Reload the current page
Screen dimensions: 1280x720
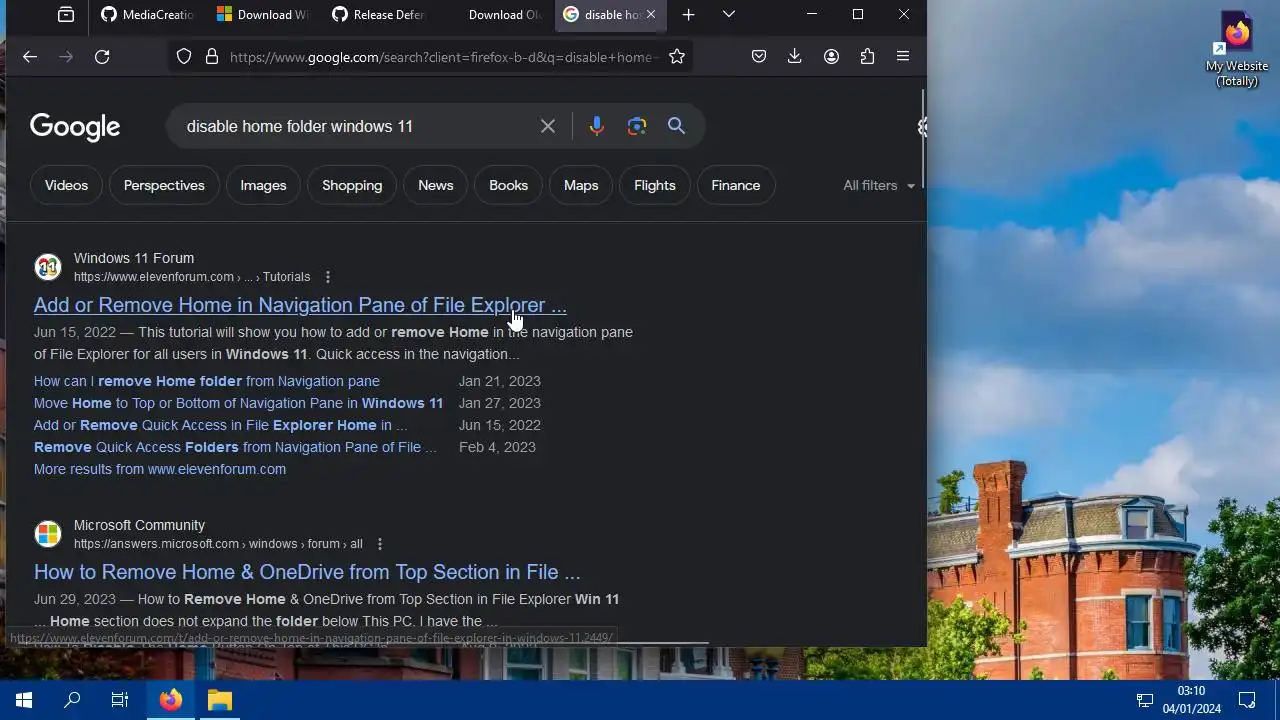[x=102, y=57]
